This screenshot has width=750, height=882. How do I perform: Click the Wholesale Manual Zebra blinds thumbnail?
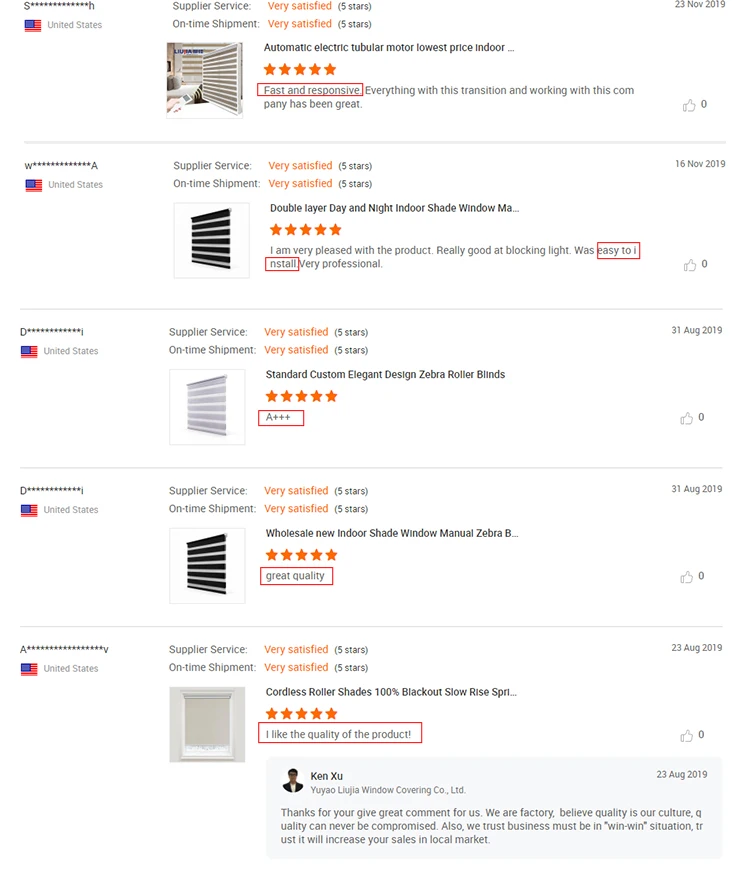click(x=207, y=566)
